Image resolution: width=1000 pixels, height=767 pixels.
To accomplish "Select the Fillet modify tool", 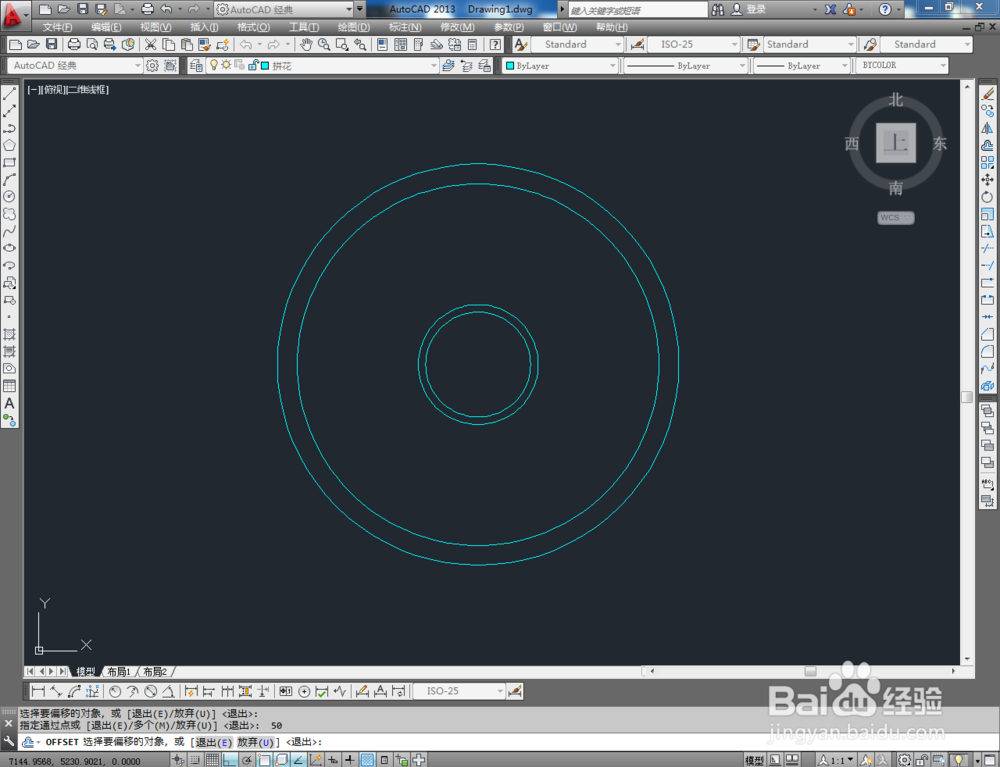I will [x=988, y=351].
